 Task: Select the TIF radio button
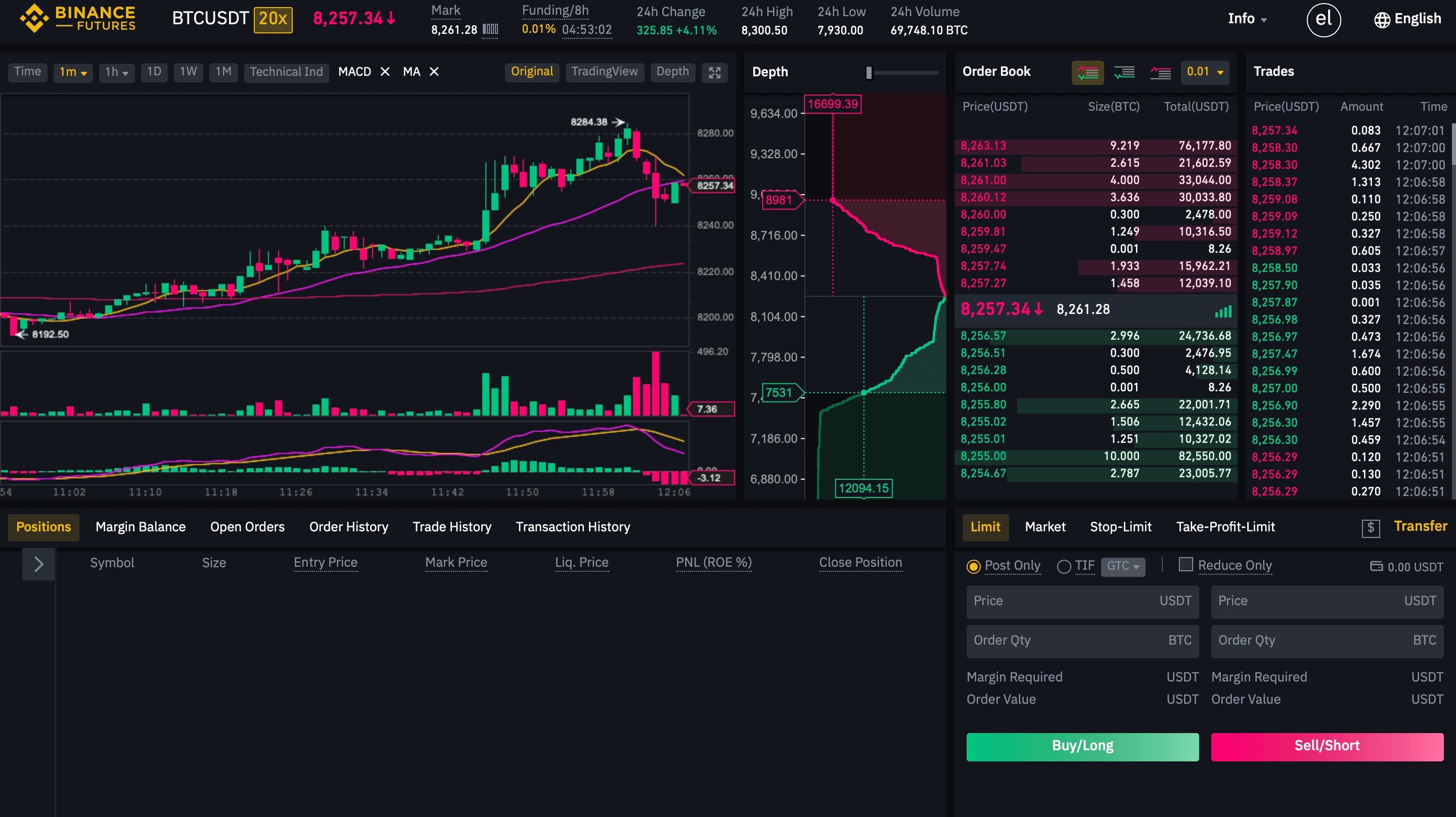click(1064, 567)
